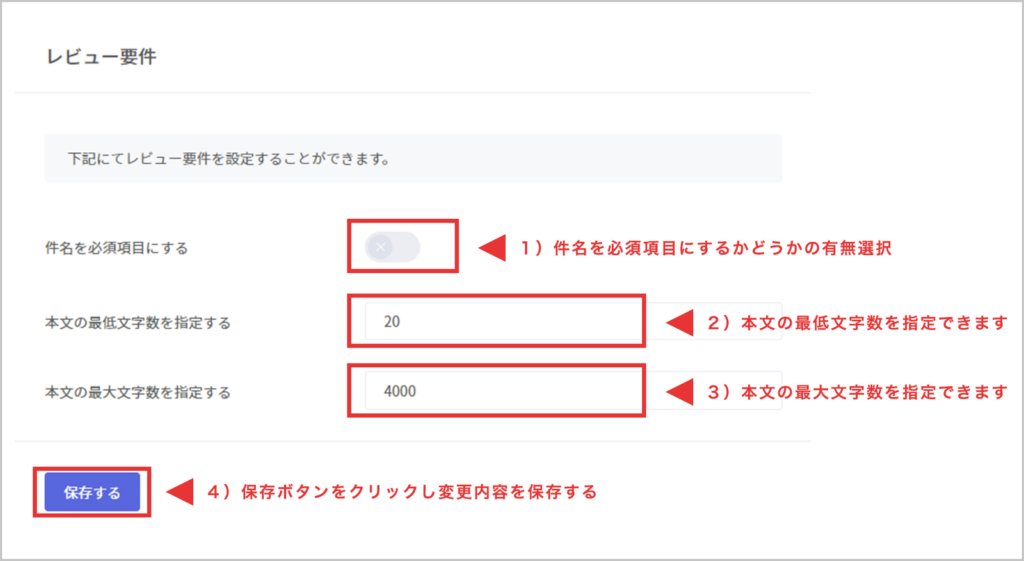Screen dimensions: 1024x561
Task: Click annotation text 1) 件名を必須項目にするかどうかの有無選択
Action: click(x=705, y=248)
